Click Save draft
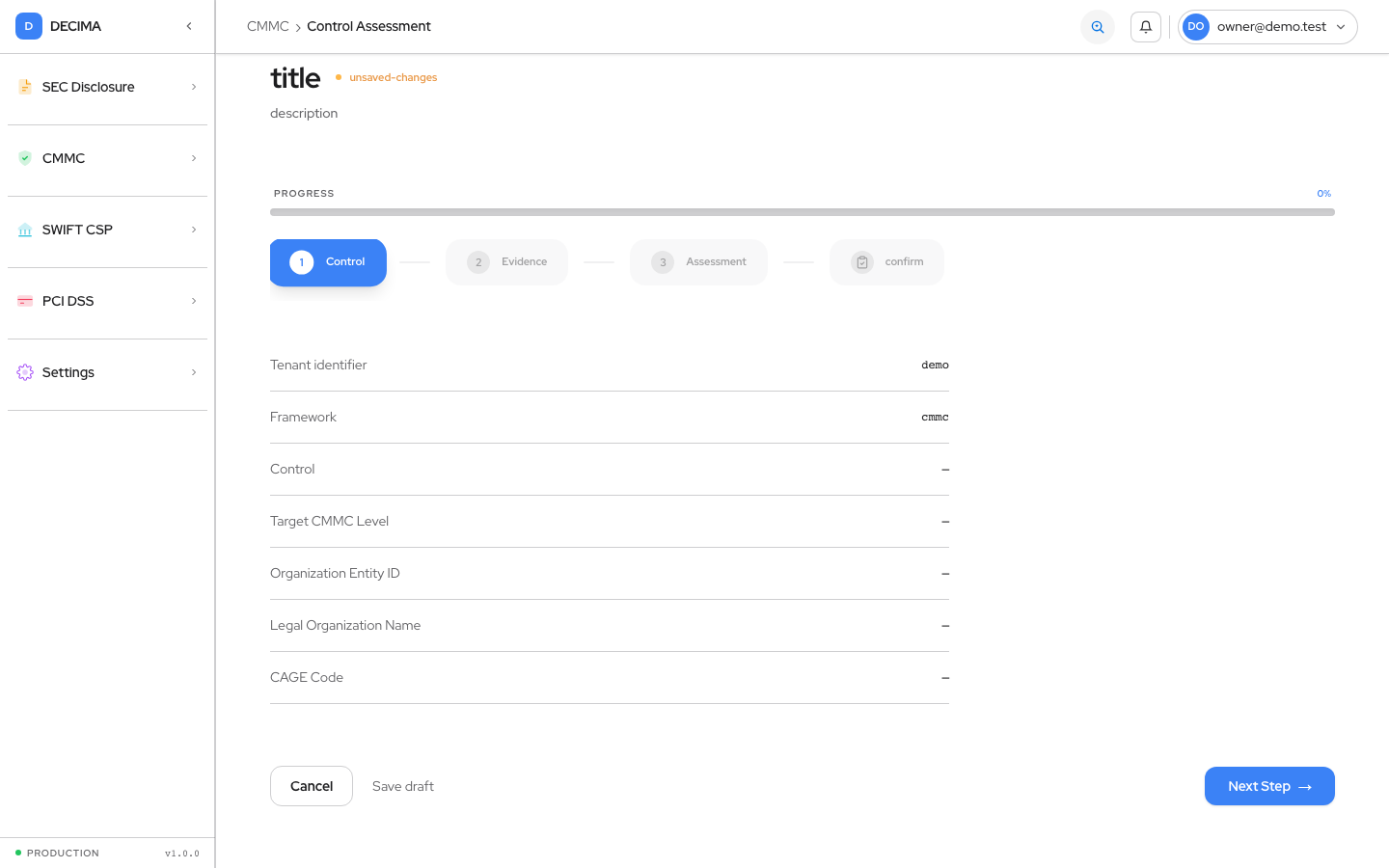Image resolution: width=1389 pixels, height=868 pixels. click(x=403, y=787)
